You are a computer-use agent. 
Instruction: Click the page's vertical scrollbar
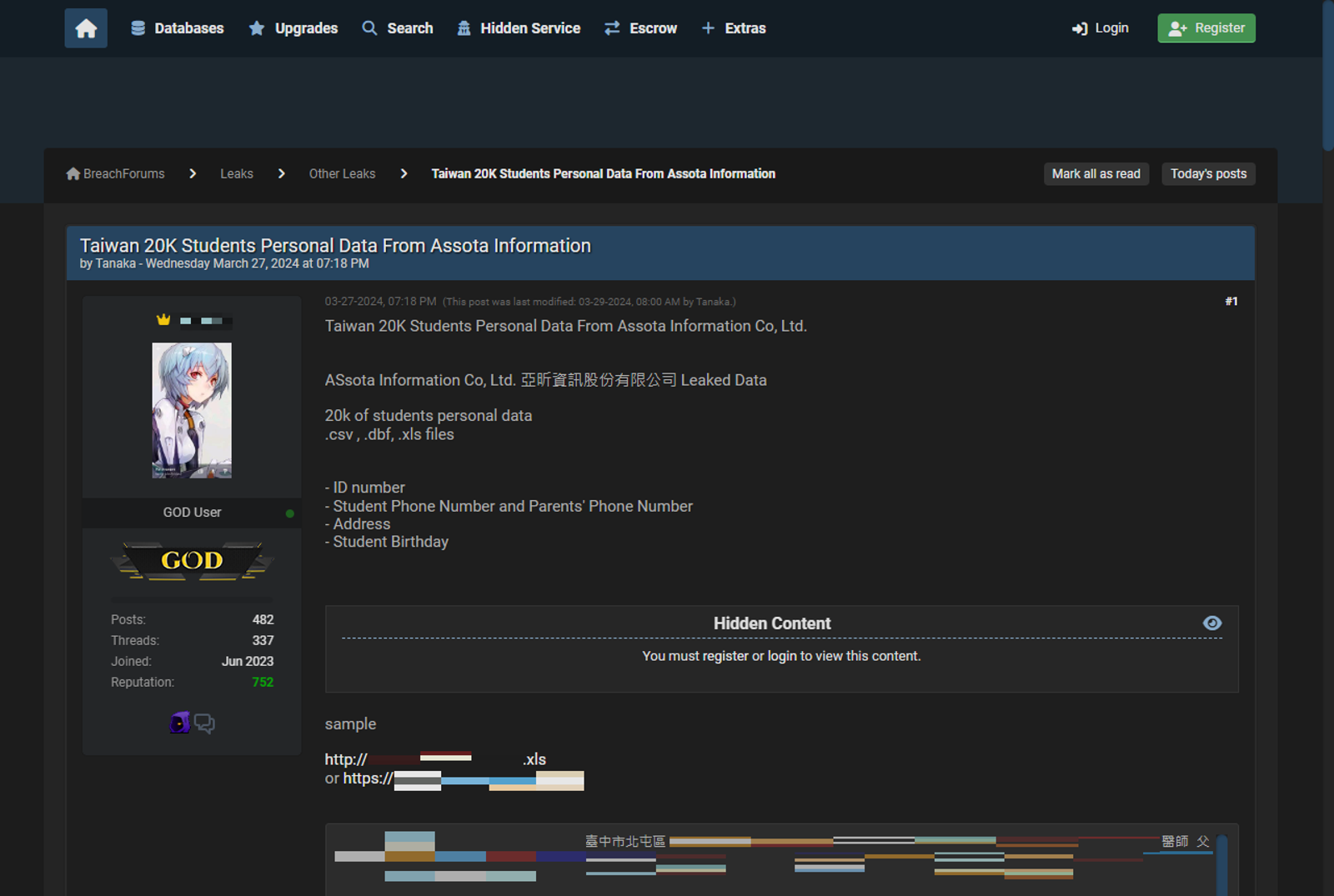coord(1327,75)
